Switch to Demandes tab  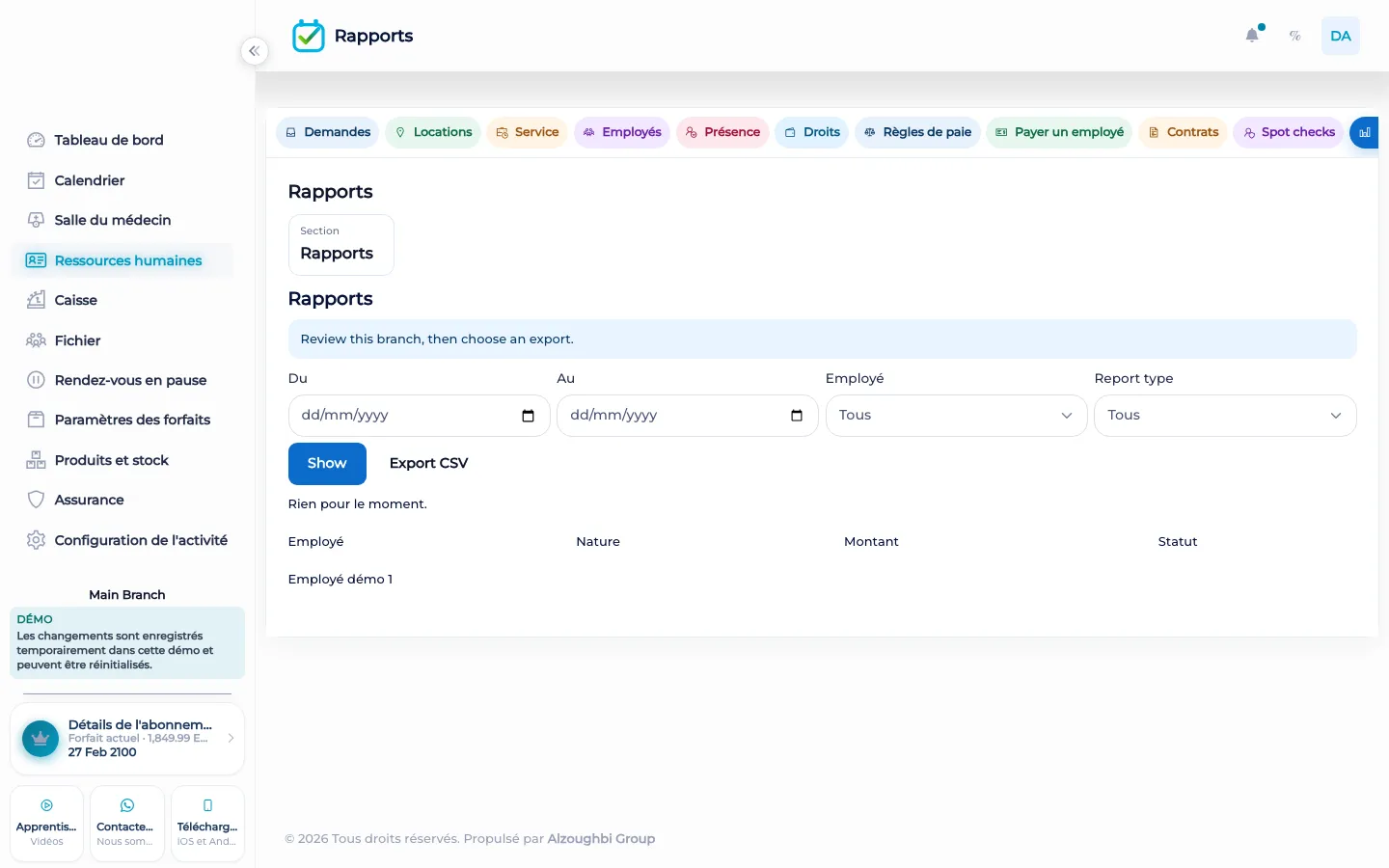(x=328, y=132)
